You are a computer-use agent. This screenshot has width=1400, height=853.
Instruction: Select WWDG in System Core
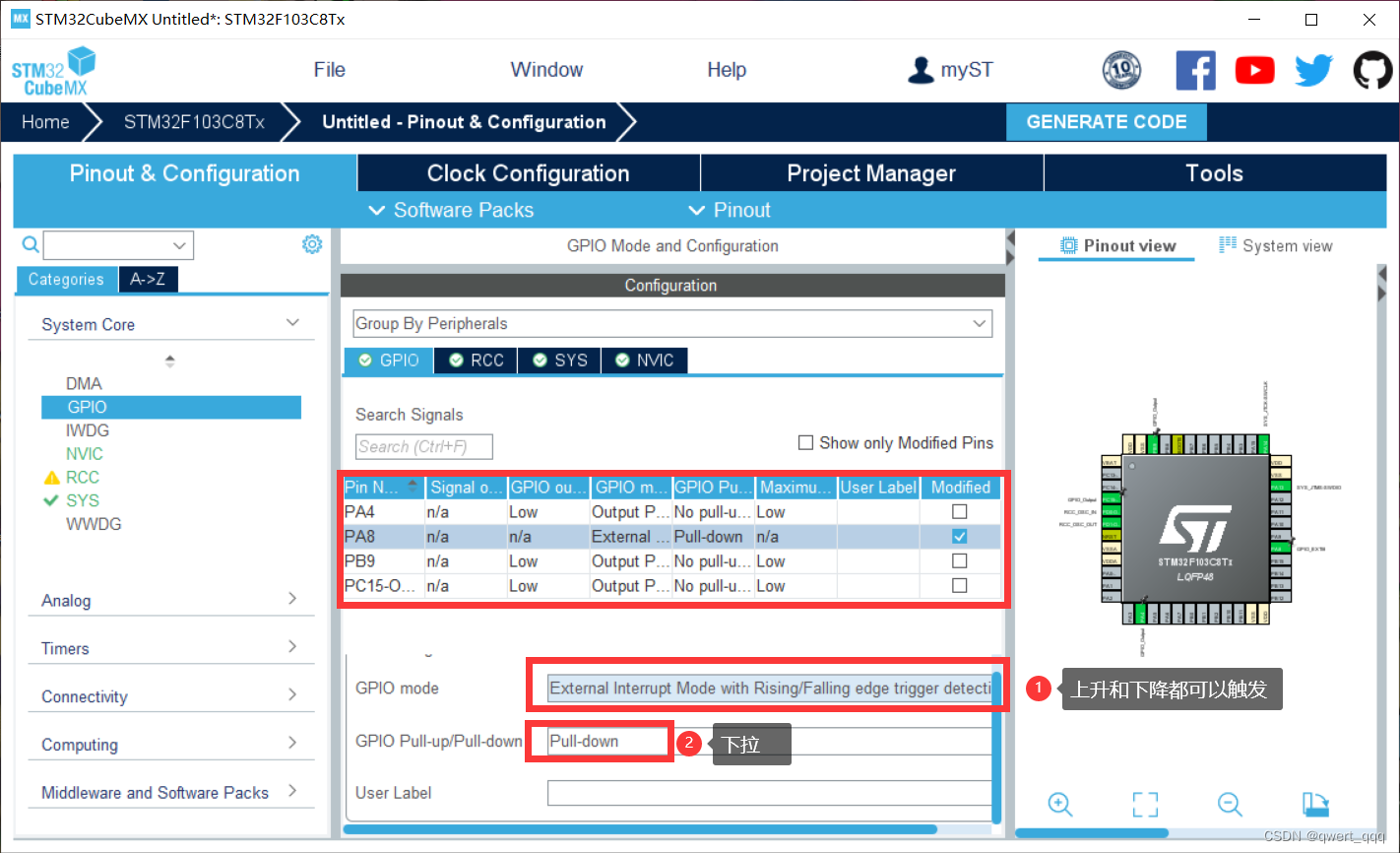pyautogui.click(x=94, y=524)
